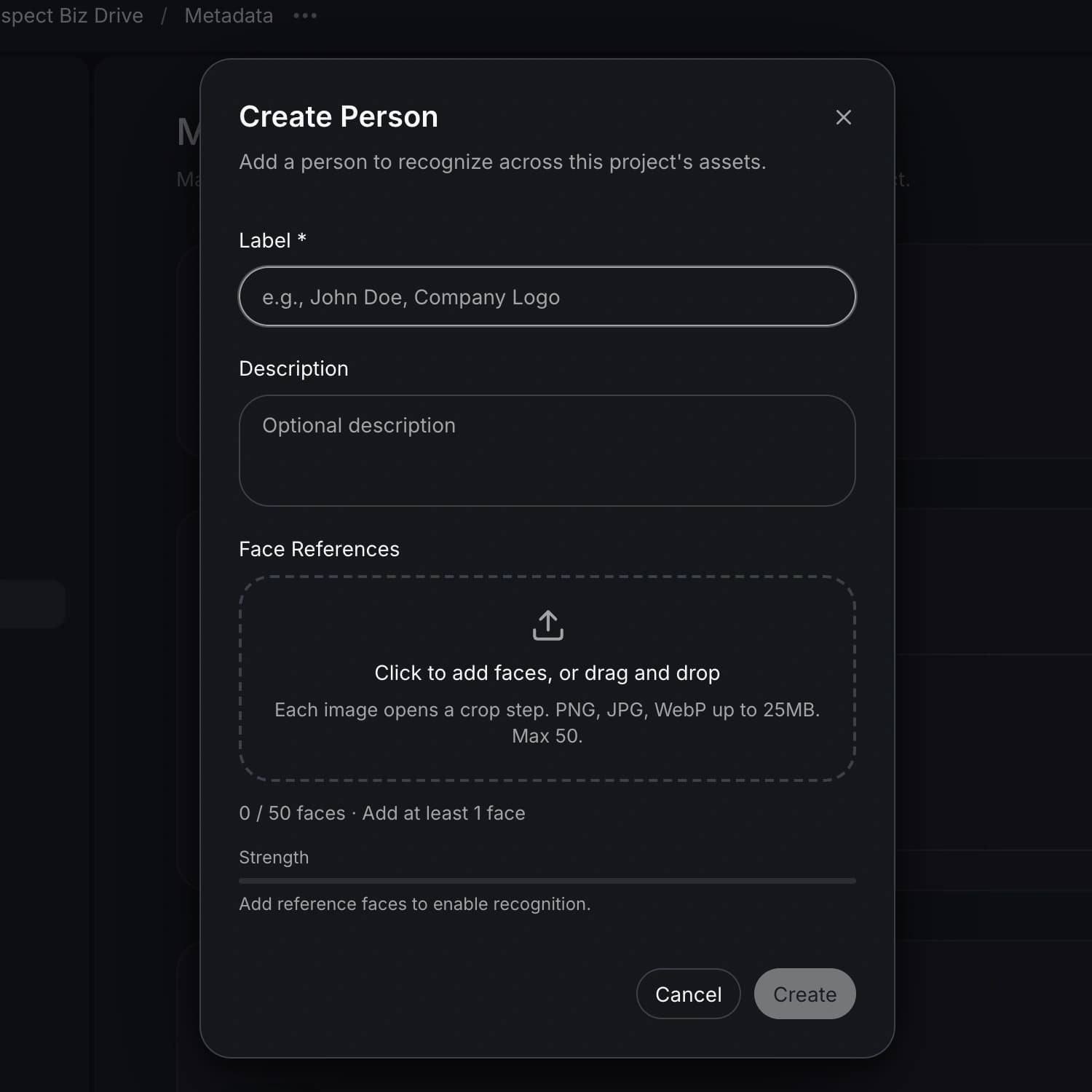Click 'Add reference faces to enable recognition.' text

click(415, 903)
